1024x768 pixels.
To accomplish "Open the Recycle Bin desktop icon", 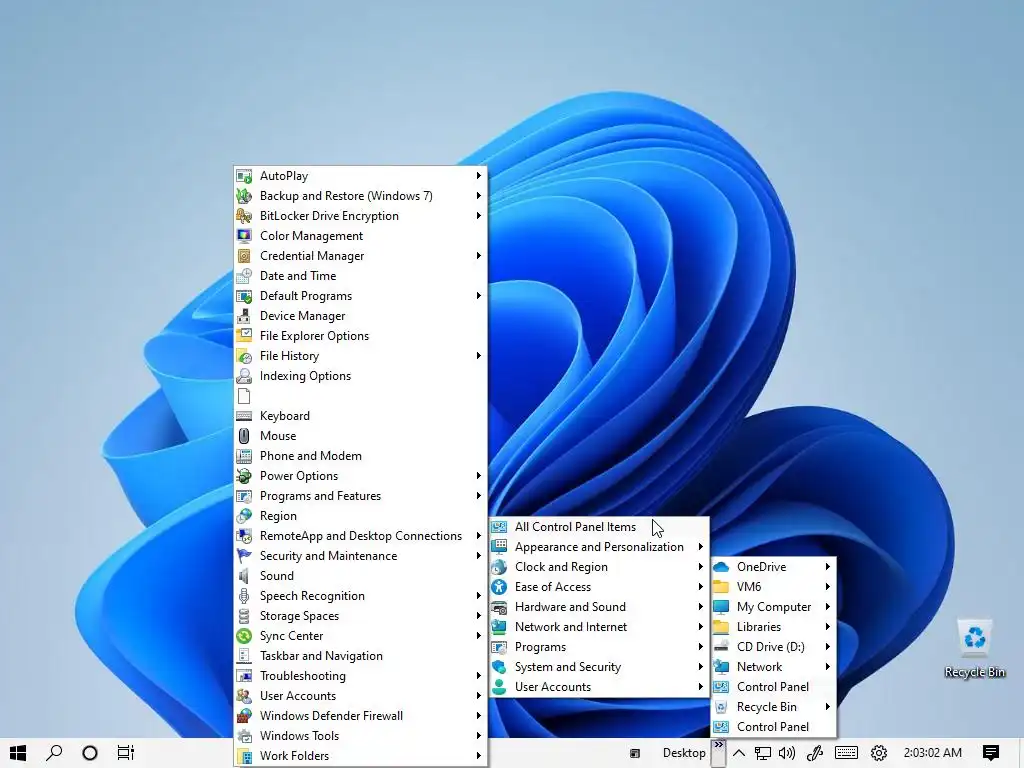I will [974, 648].
